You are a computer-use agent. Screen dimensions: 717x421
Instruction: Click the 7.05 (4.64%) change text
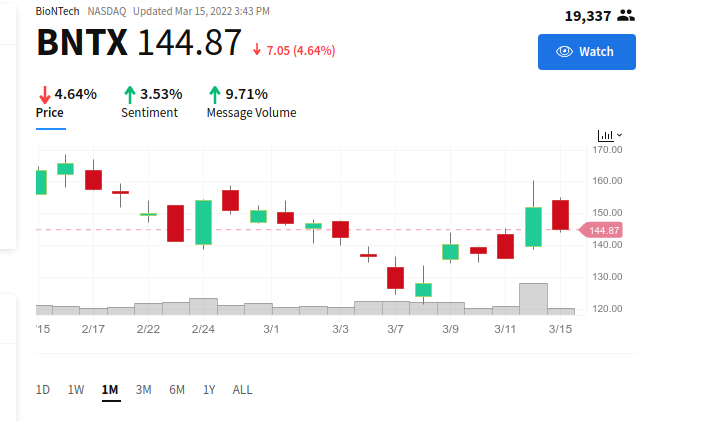301,50
